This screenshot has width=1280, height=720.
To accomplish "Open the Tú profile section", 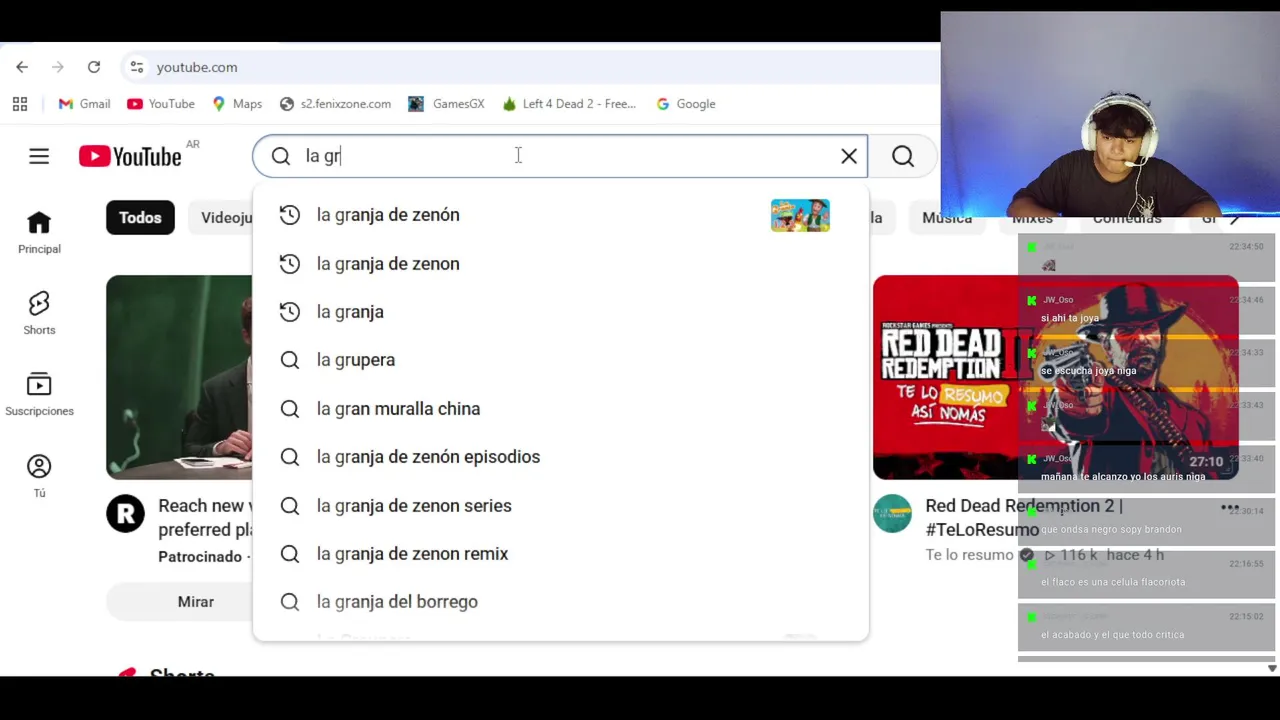I will (39, 476).
